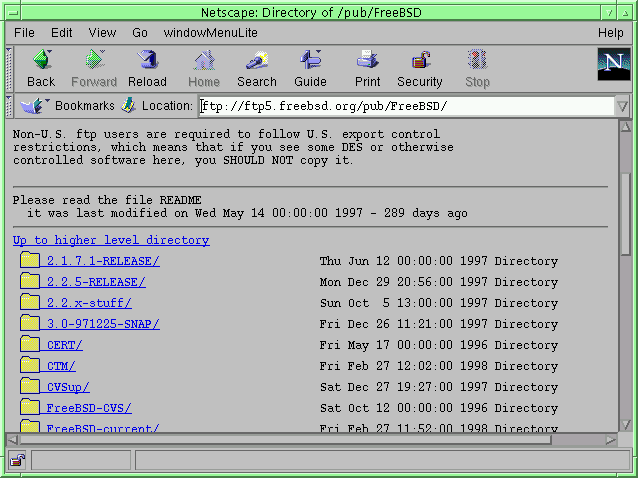This screenshot has width=638, height=478.
Task: Click date 'Fri Feb 27 12:02:00 1998'
Action: click(403, 366)
